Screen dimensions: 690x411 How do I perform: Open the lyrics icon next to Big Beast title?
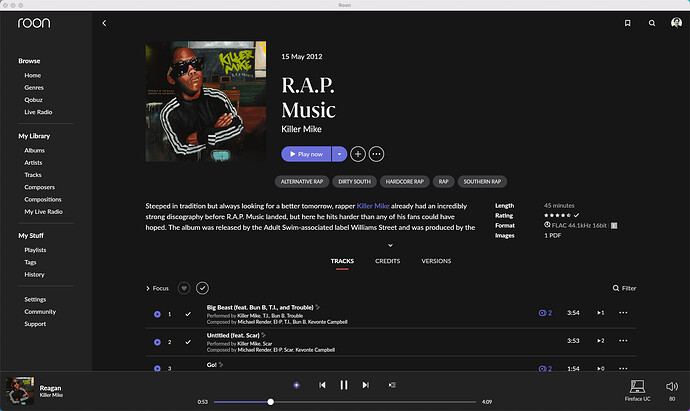(317, 307)
